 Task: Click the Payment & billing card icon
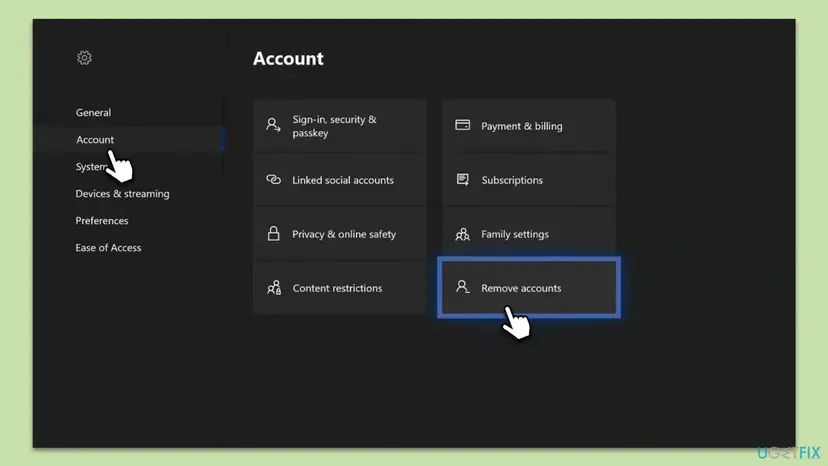point(463,125)
